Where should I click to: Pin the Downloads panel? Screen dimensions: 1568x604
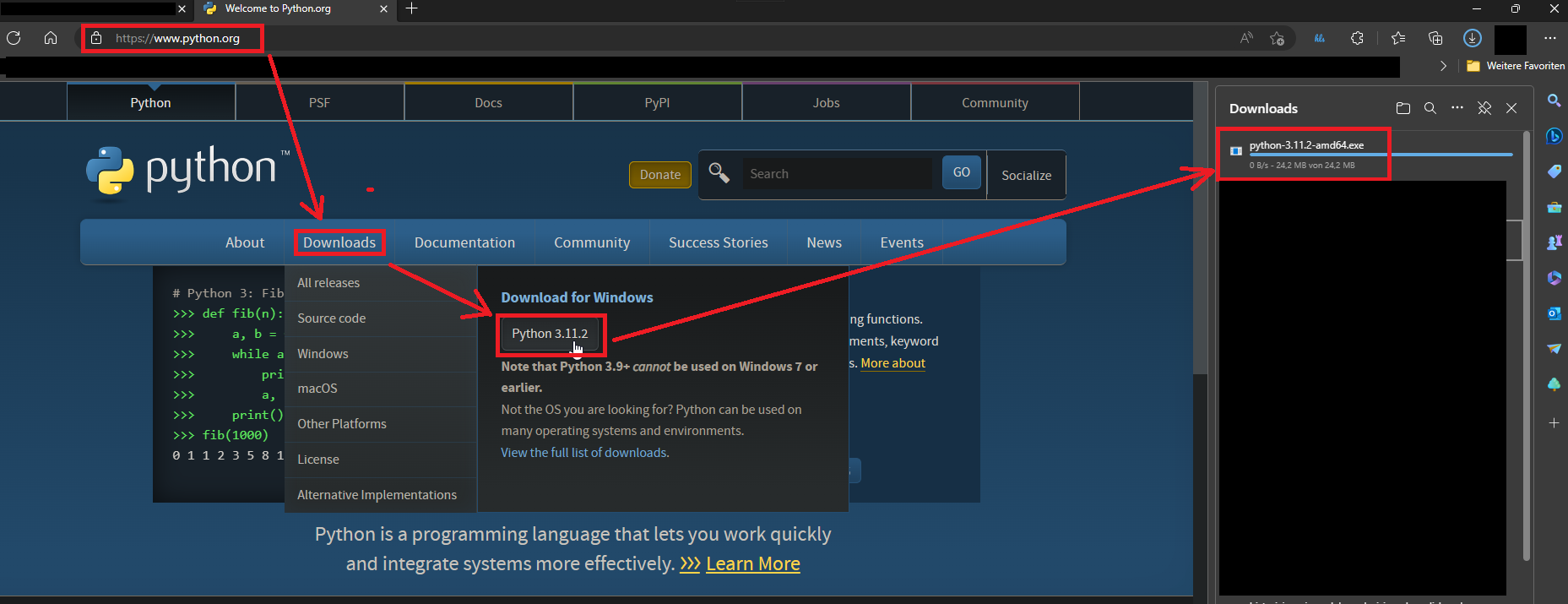coord(1484,108)
